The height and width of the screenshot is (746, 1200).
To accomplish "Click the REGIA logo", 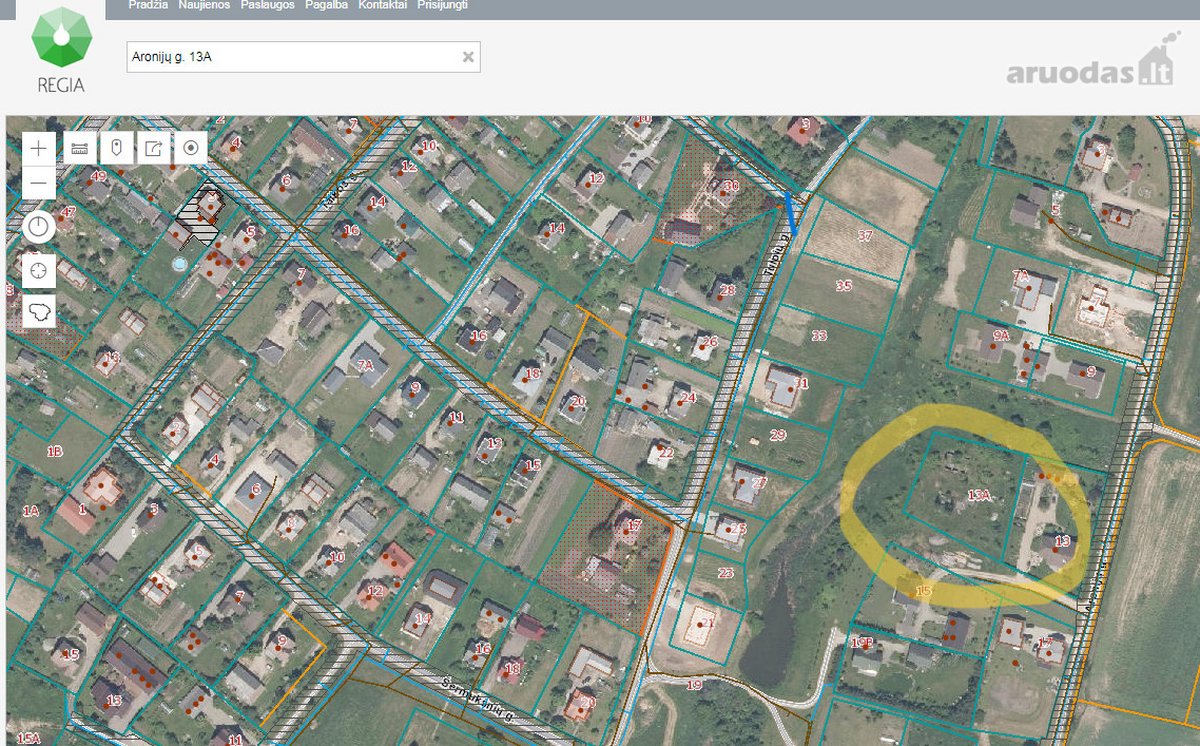I will coord(61,50).
